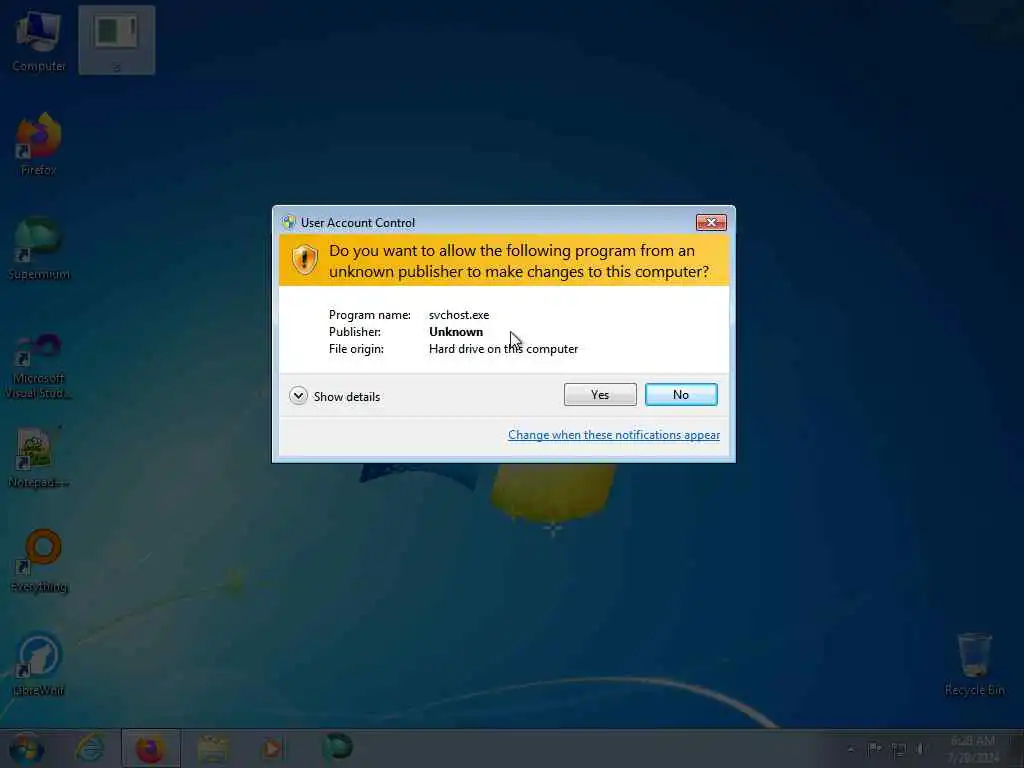Select the highlighted desktop icon beside Computer

point(117,40)
